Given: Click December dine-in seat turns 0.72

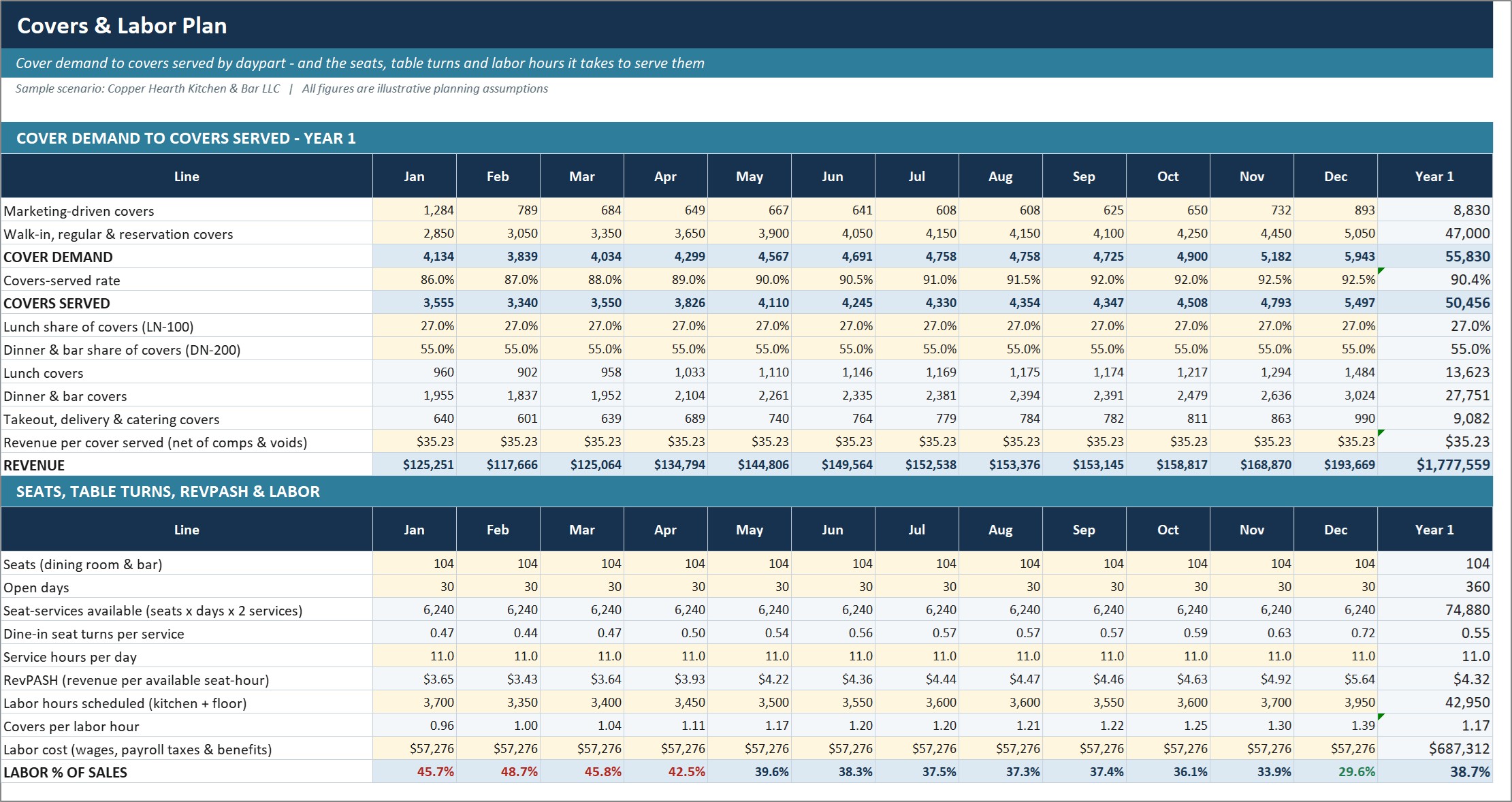Looking at the screenshot, I should click(1336, 633).
